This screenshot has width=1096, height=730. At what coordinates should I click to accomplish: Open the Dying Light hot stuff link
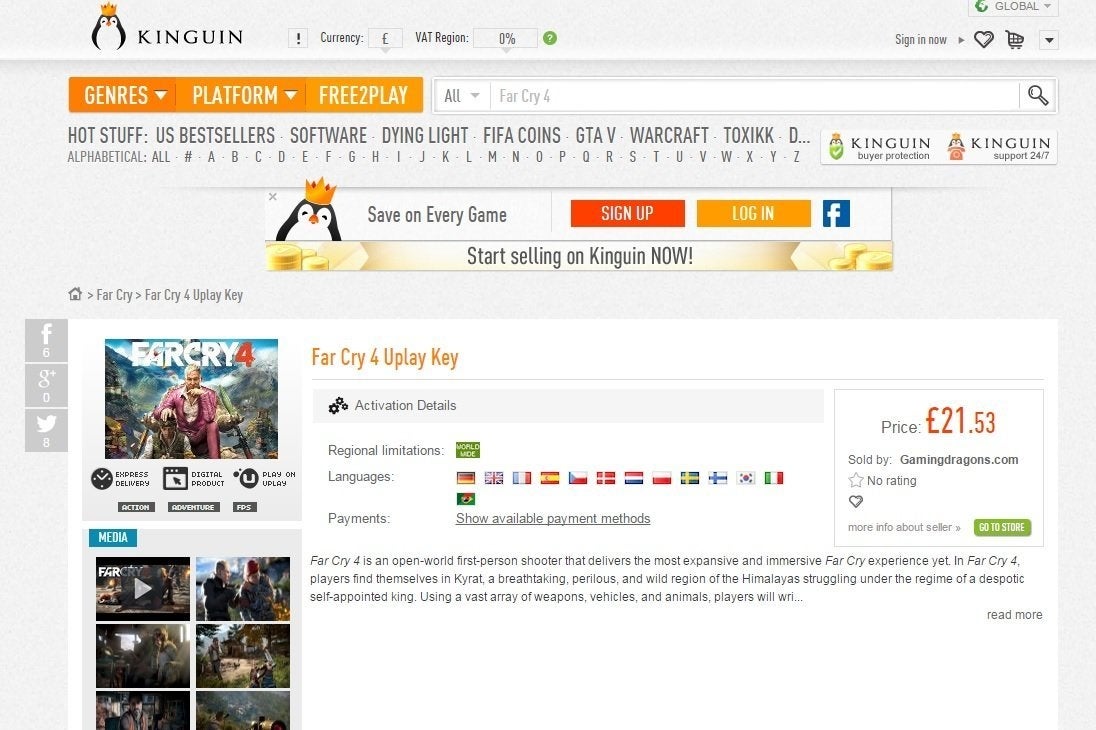click(x=425, y=135)
